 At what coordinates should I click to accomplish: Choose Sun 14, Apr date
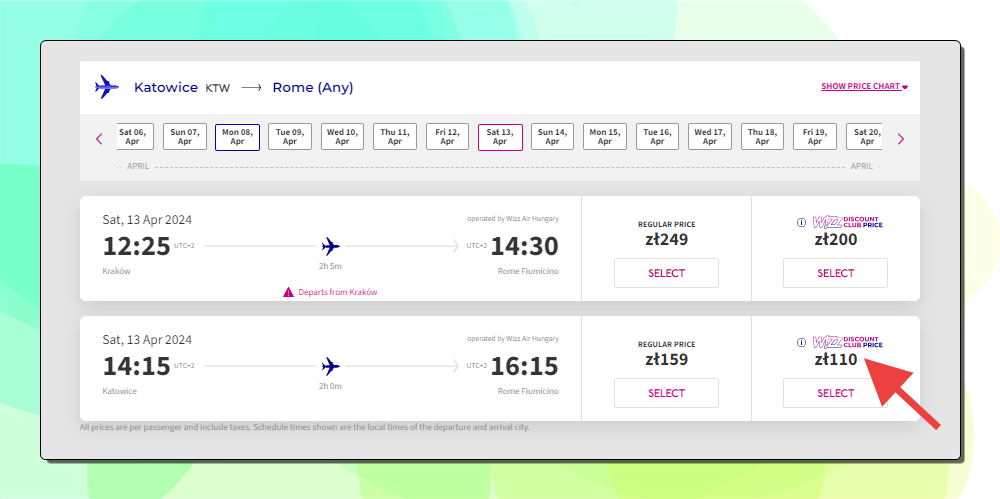click(x=552, y=137)
